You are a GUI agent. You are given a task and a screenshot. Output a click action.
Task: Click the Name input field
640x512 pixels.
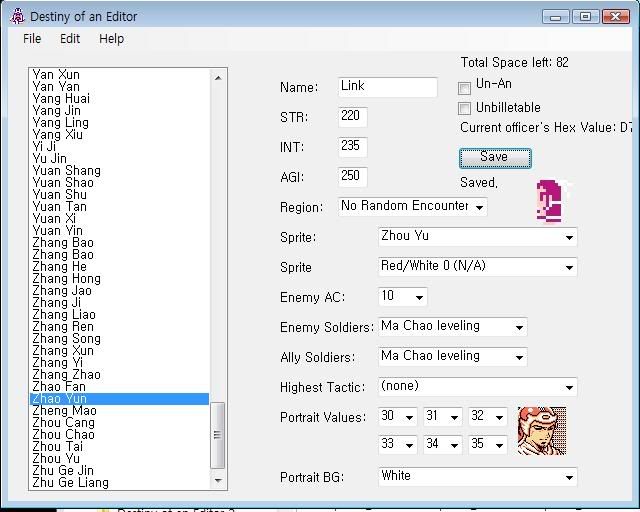pos(387,87)
